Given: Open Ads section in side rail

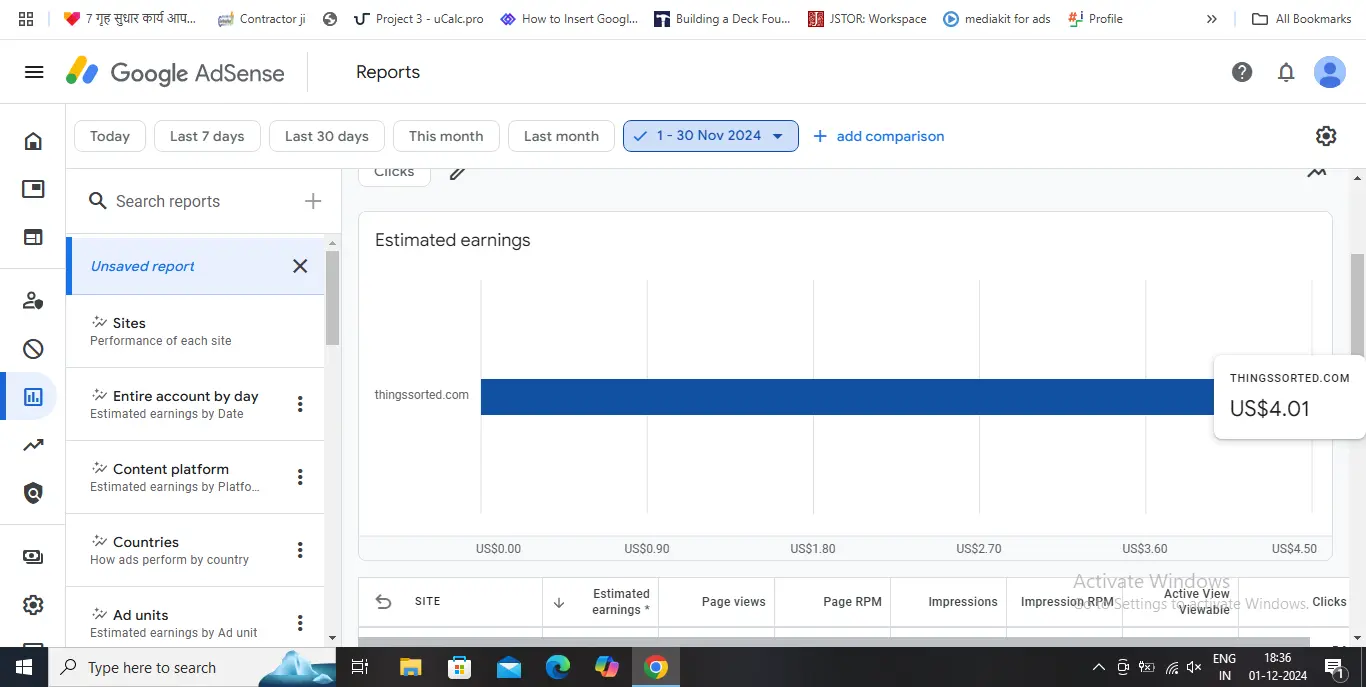Looking at the screenshot, I should 33,189.
